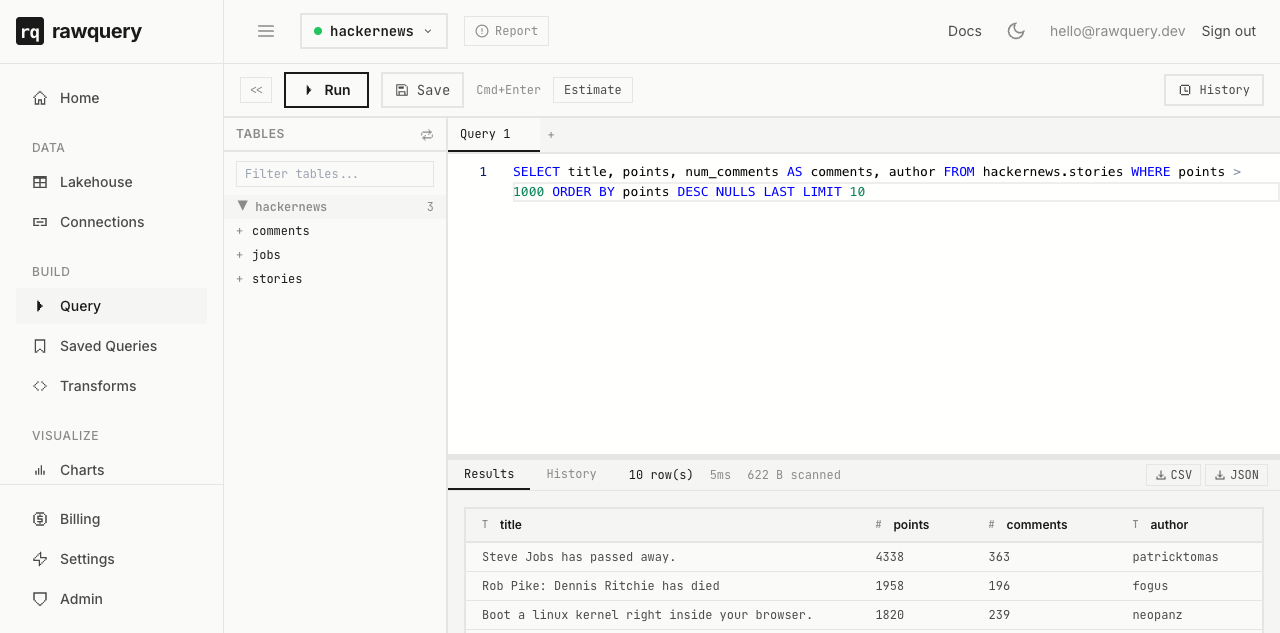
Task: Click the '10 row(s)' result count
Action: click(661, 475)
